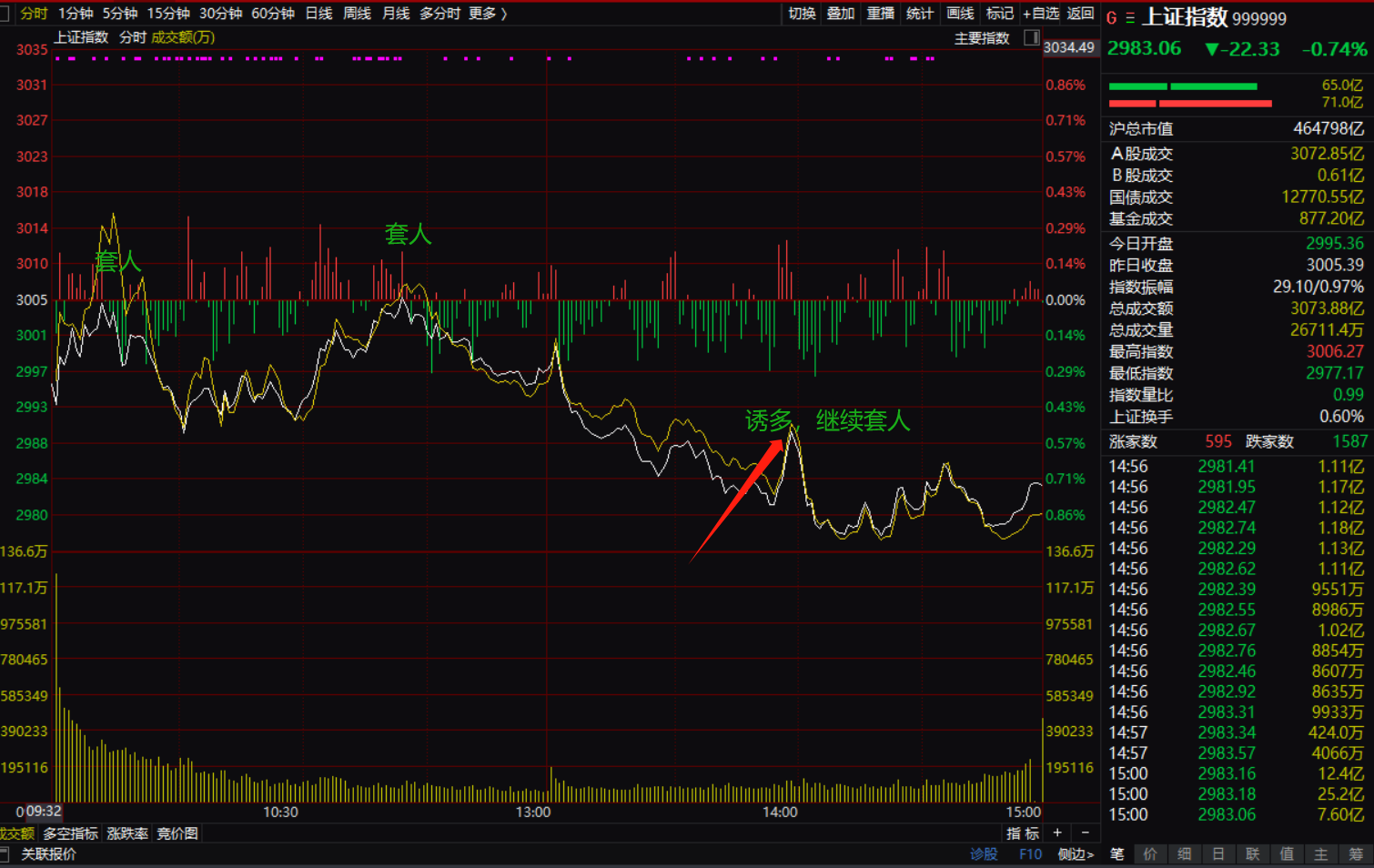Viewport: 1374px width, 868px height.
Task: Select the 价 price distribution icon
Action: pos(1151,853)
